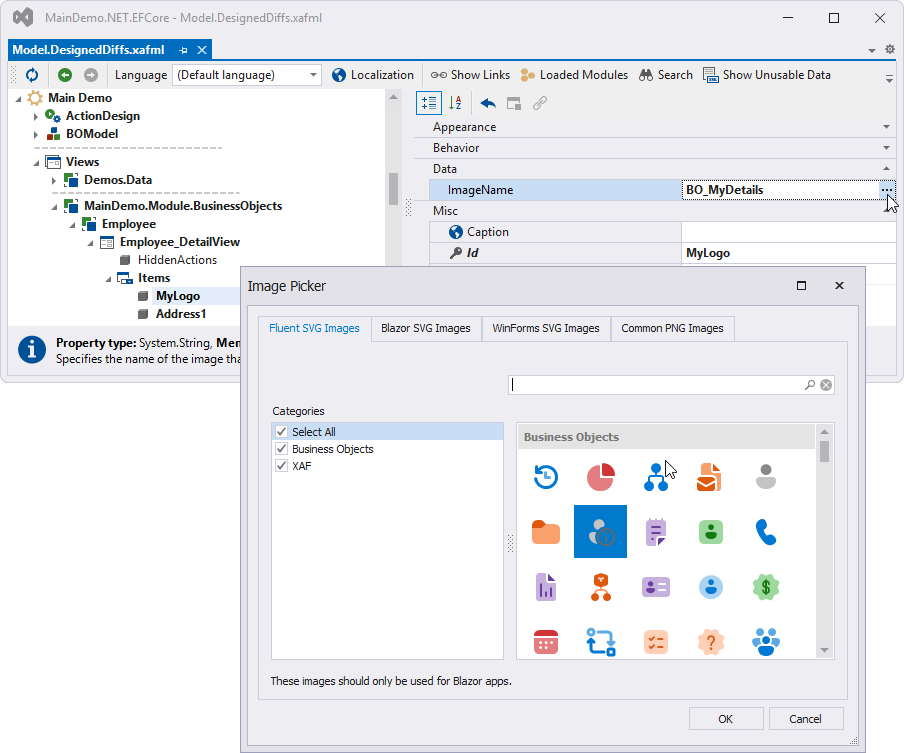Uncheck the Select All category checkbox

281,432
